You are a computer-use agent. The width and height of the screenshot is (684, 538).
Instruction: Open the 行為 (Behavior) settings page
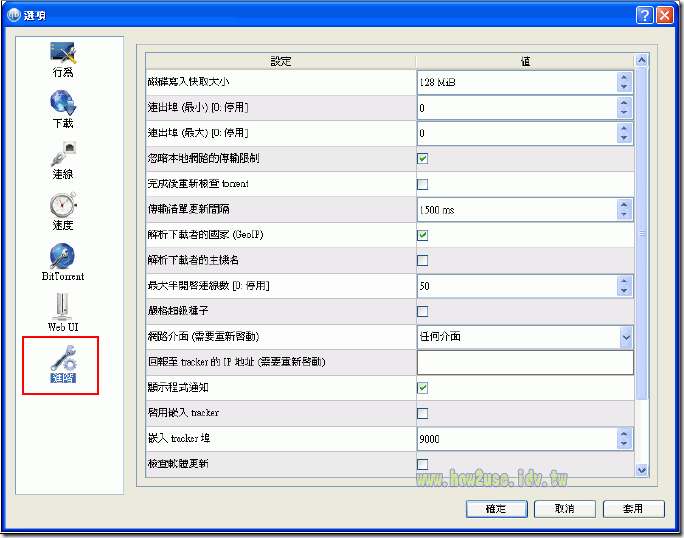click(x=63, y=59)
